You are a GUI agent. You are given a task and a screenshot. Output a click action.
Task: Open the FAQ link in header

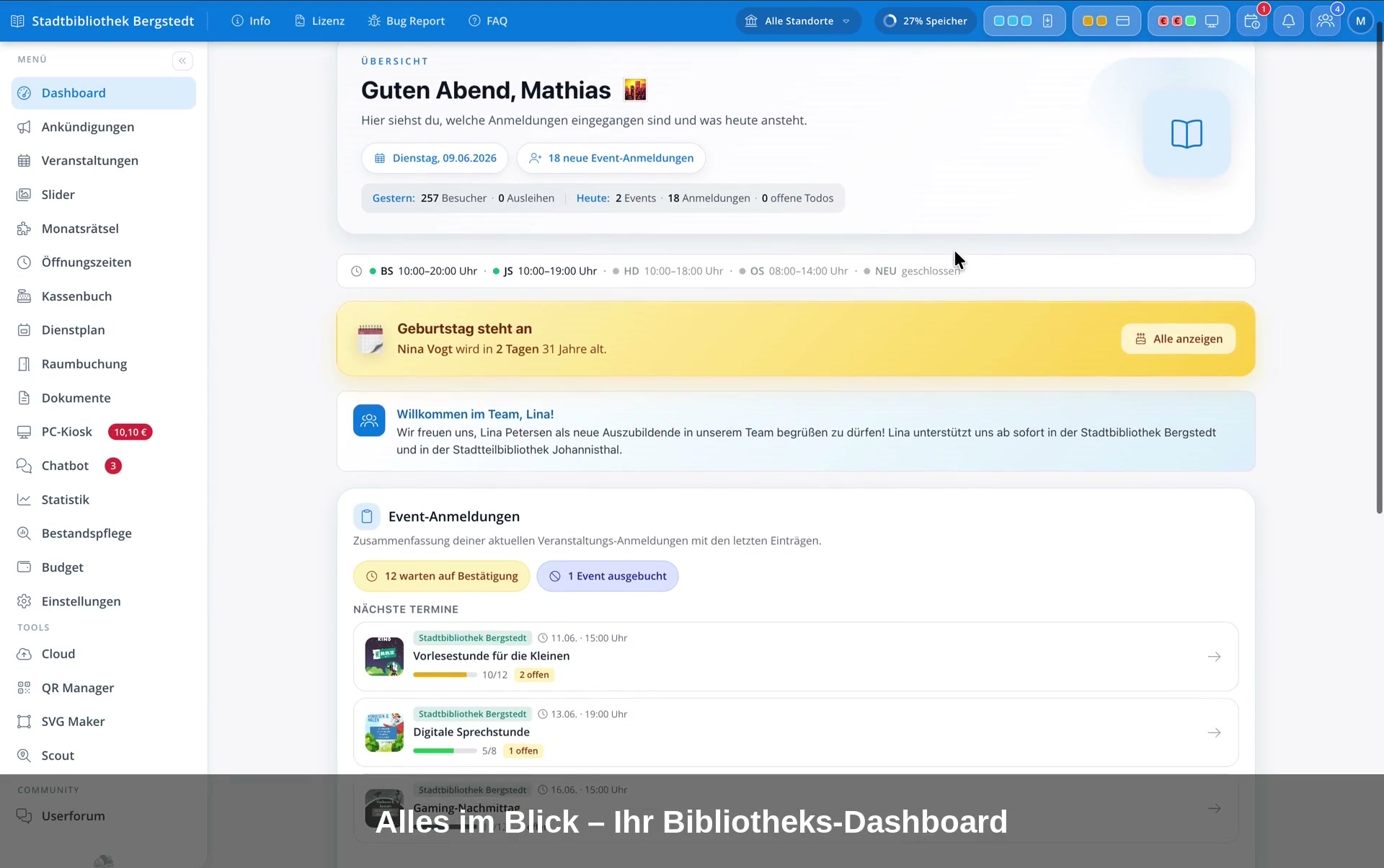pos(488,21)
